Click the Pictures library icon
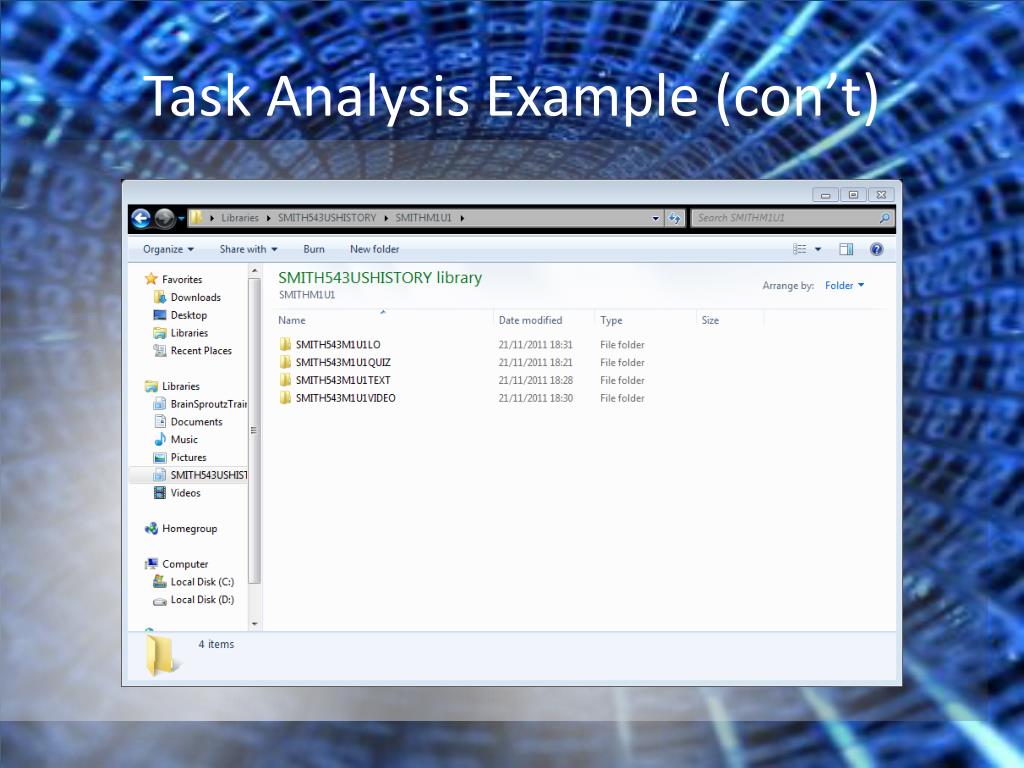This screenshot has height=768, width=1024. [x=159, y=457]
